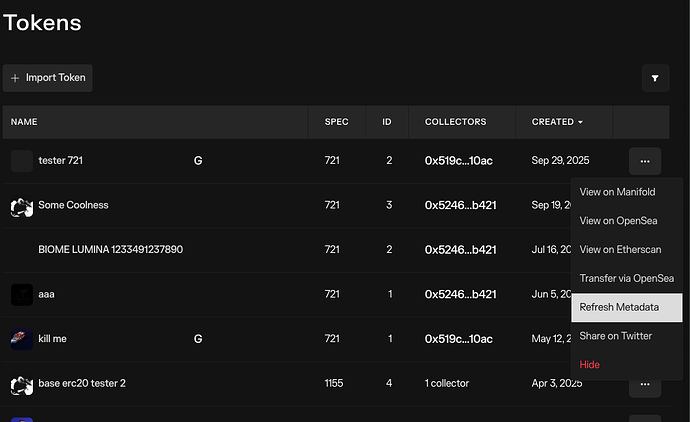Sort by the Created column arrow
This screenshot has height=422, width=690.
click(582, 122)
